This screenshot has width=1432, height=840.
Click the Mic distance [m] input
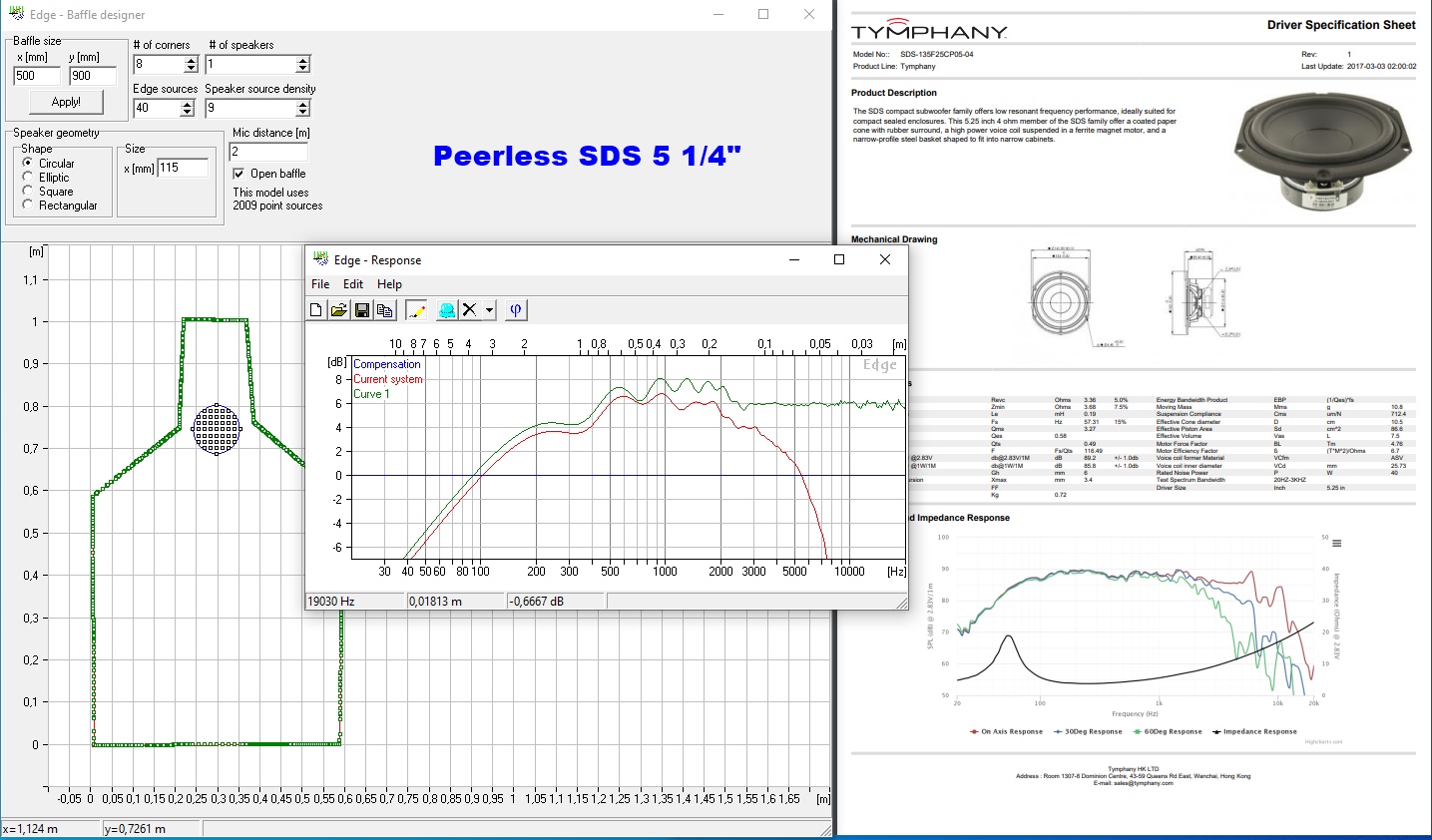point(268,152)
